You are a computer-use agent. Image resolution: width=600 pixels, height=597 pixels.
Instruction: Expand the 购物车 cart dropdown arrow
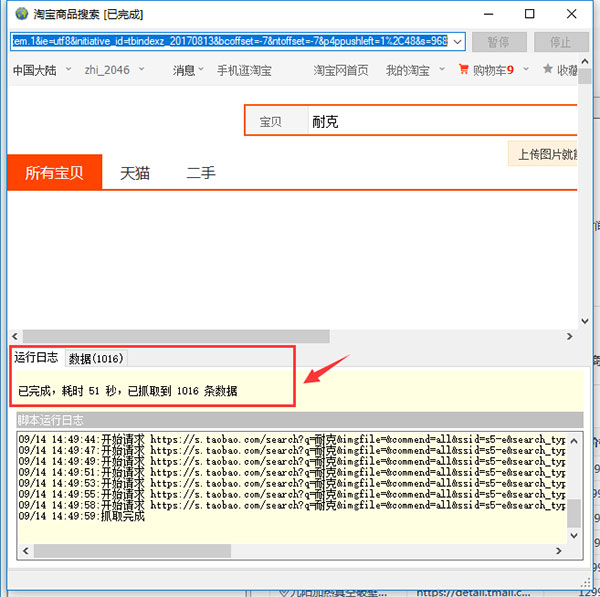pyautogui.click(x=526, y=69)
